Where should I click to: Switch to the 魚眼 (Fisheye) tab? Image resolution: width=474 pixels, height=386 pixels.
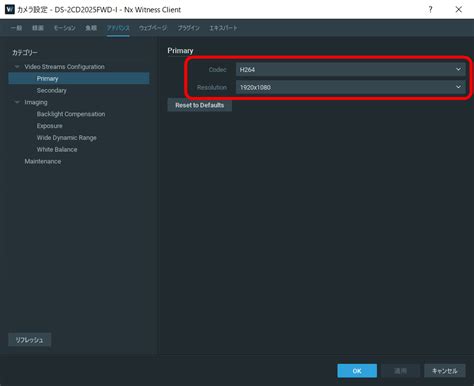coord(91,28)
